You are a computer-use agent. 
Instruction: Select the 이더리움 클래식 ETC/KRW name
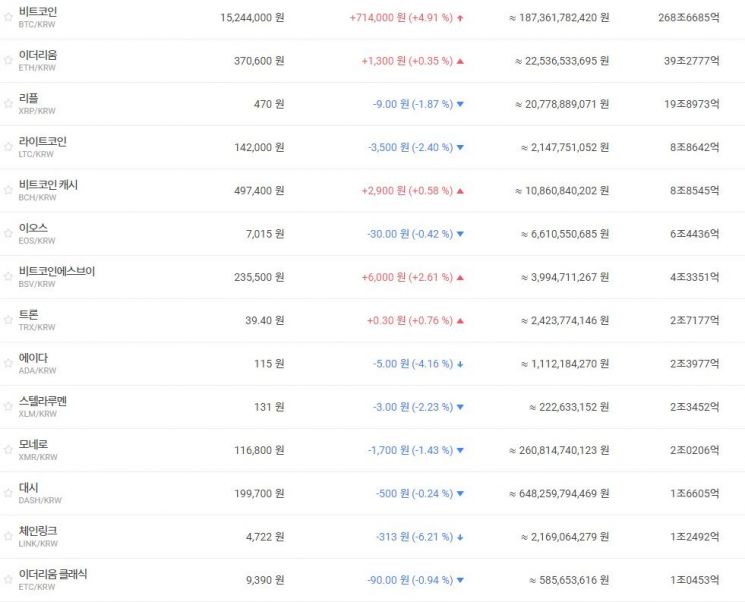[53, 574]
